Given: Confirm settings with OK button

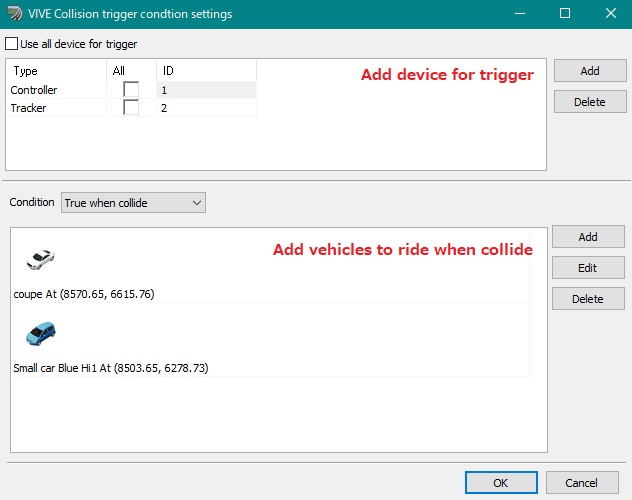Looking at the screenshot, I should point(501,483).
